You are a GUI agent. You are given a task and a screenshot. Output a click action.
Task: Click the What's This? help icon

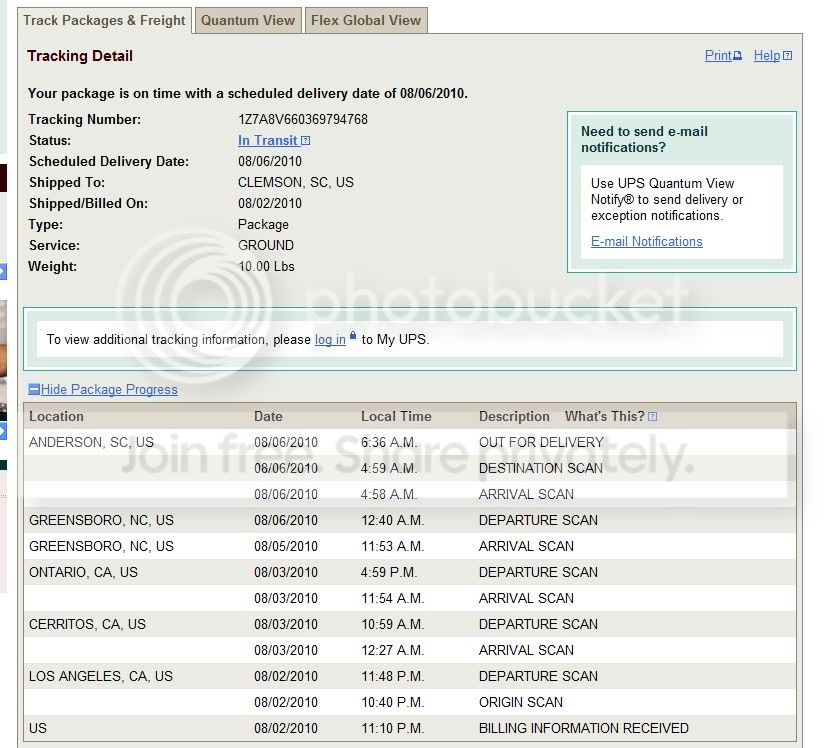[x=652, y=416]
